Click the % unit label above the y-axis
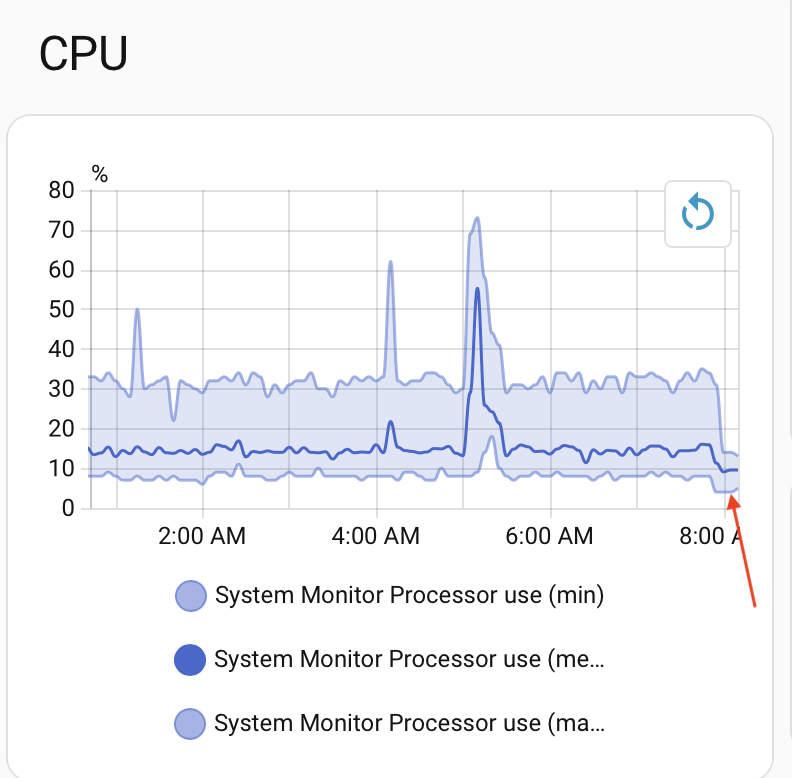 (x=100, y=173)
